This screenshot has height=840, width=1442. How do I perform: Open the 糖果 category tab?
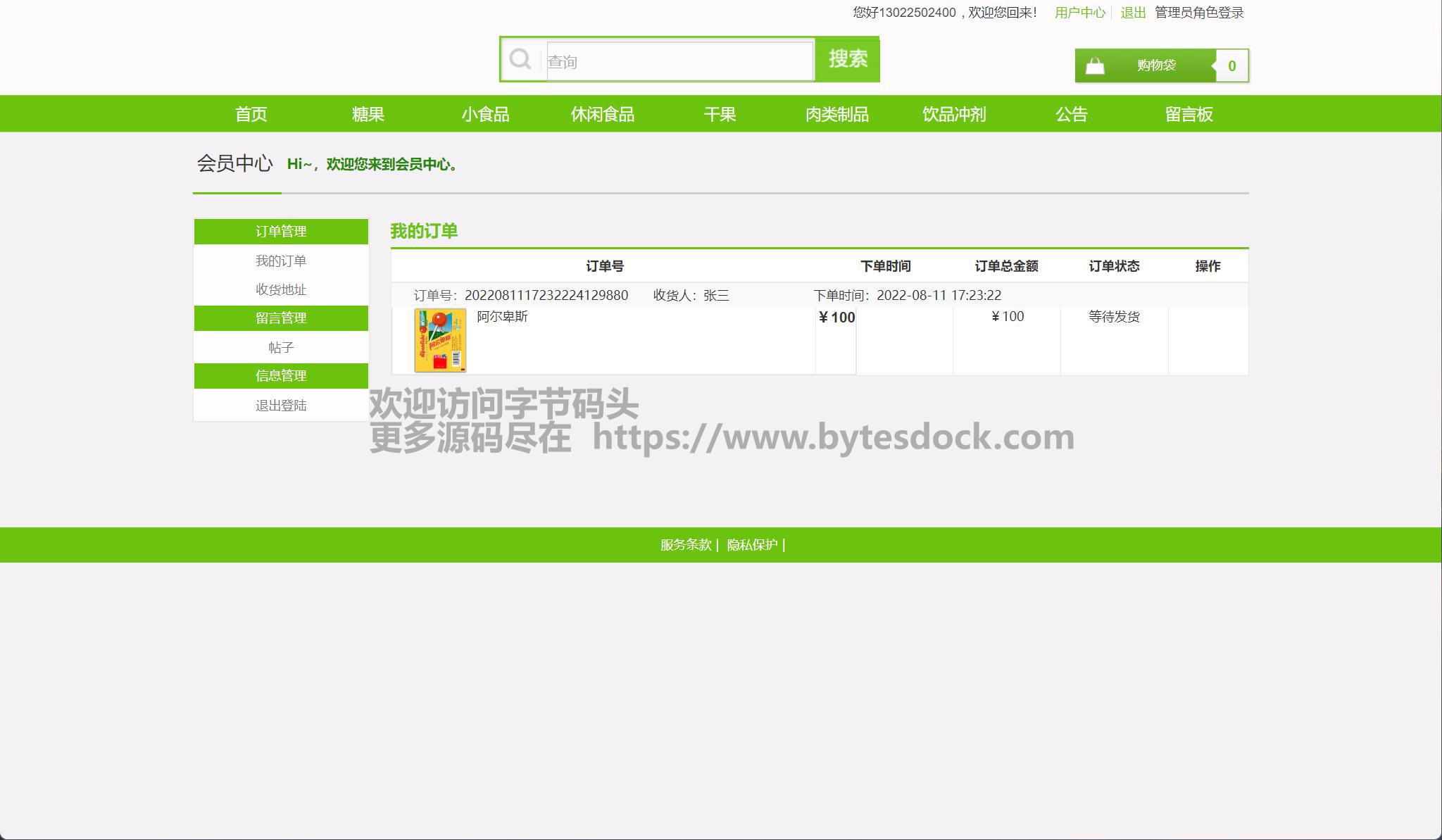[x=368, y=114]
